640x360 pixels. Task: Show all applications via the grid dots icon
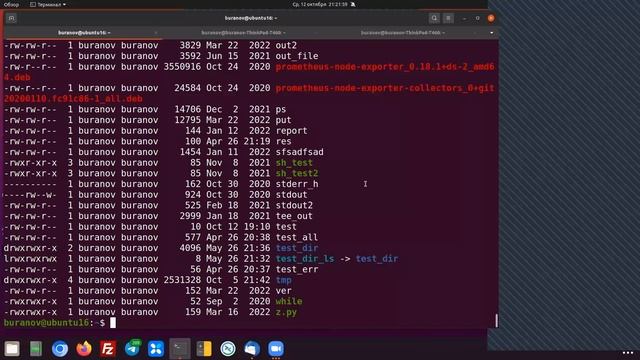628,353
